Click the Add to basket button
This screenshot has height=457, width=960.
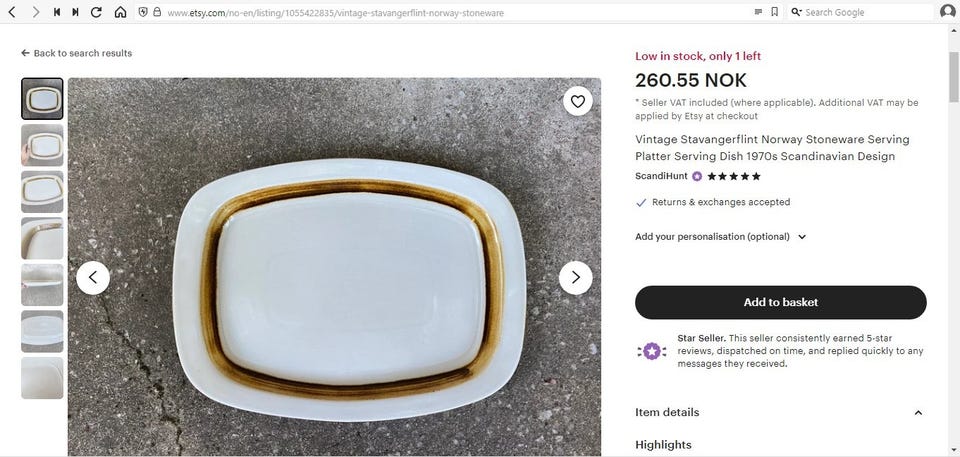pyautogui.click(x=780, y=302)
